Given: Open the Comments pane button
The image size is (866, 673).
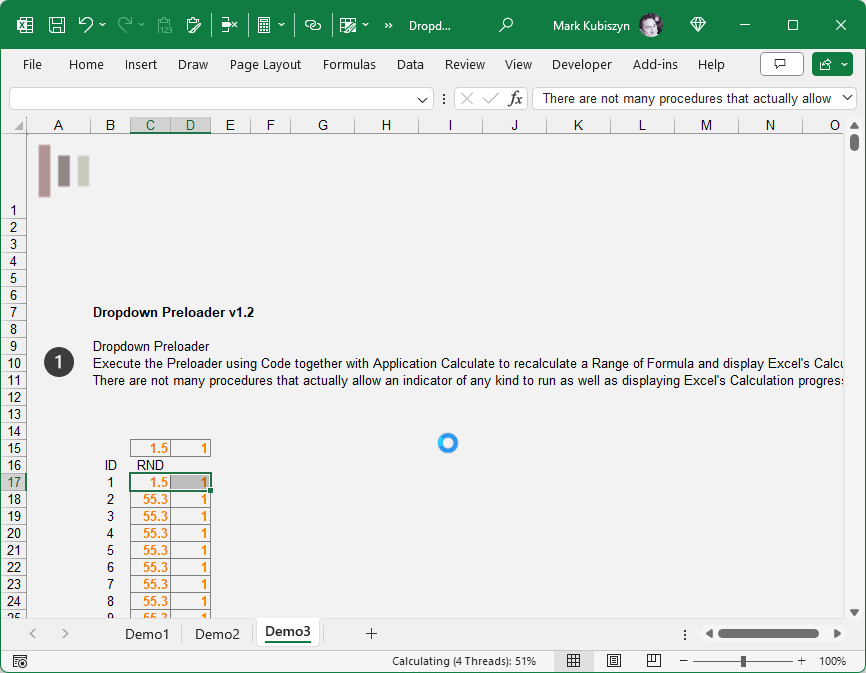Looking at the screenshot, I should (x=781, y=64).
